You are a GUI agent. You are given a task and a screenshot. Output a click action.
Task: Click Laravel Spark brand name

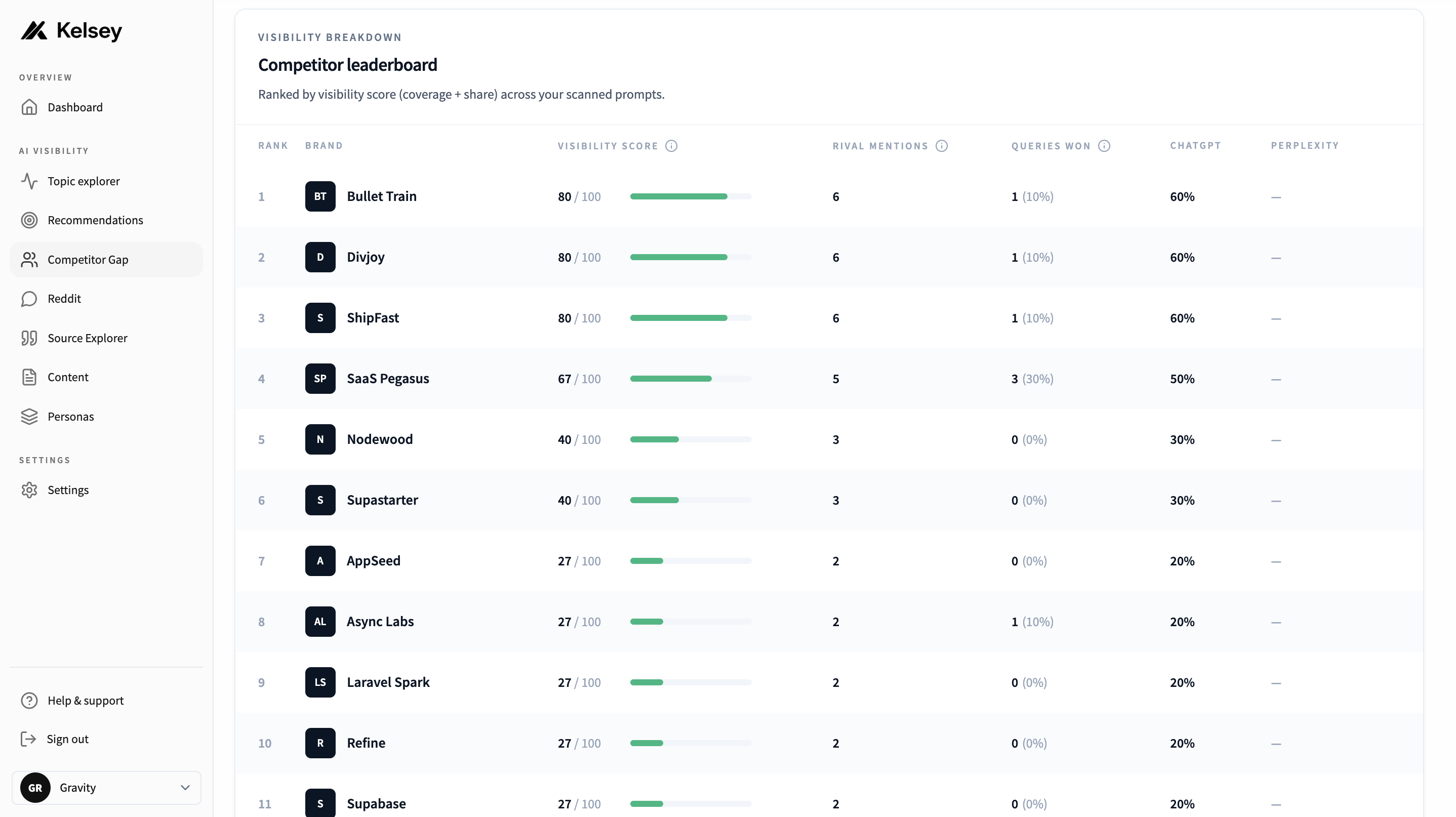388,682
